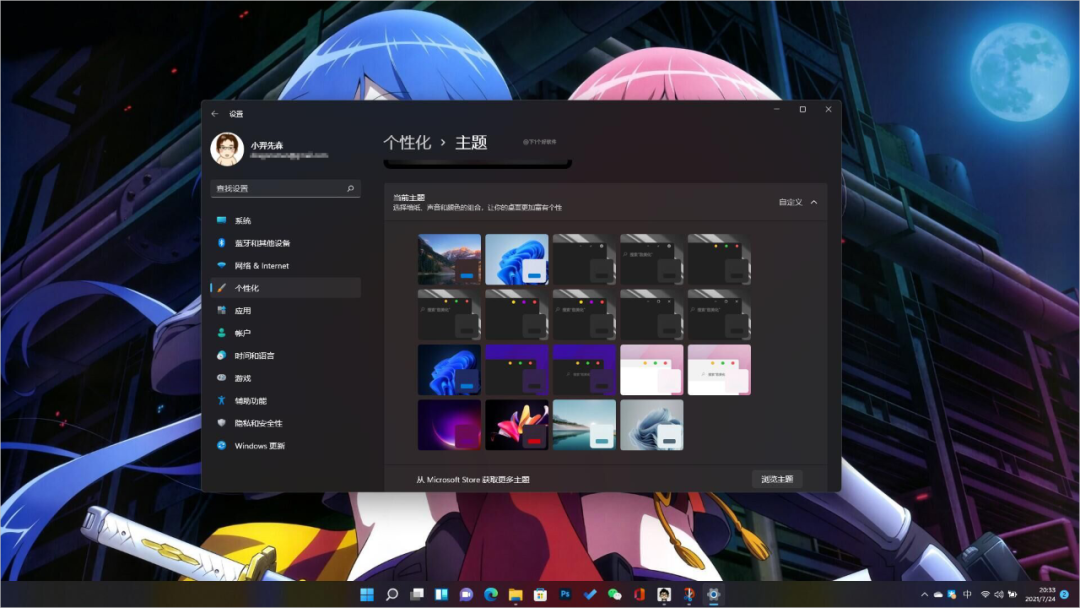Go to 网络 & Internet settings
The height and width of the screenshot is (608, 1080).
tap(261, 266)
